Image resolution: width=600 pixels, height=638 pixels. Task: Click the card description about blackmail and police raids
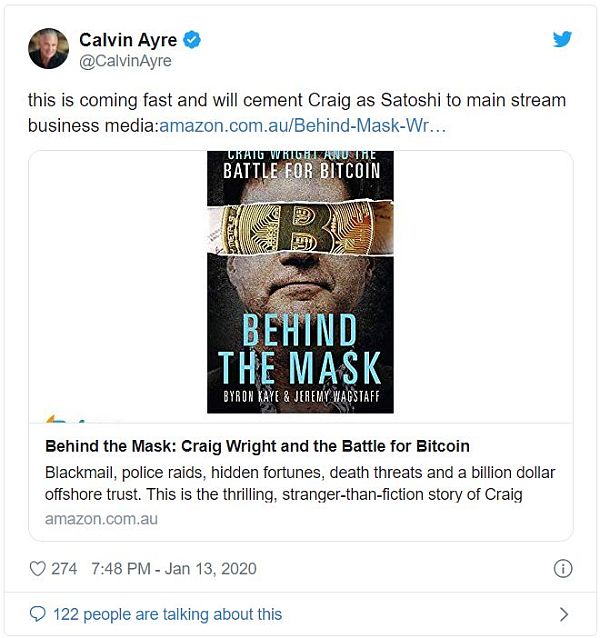[x=300, y=483]
